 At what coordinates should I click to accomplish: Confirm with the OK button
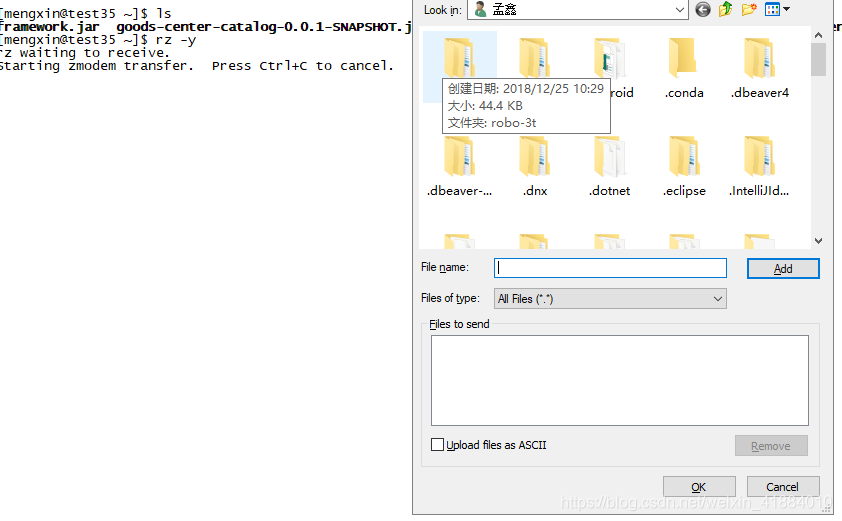pyautogui.click(x=699, y=487)
